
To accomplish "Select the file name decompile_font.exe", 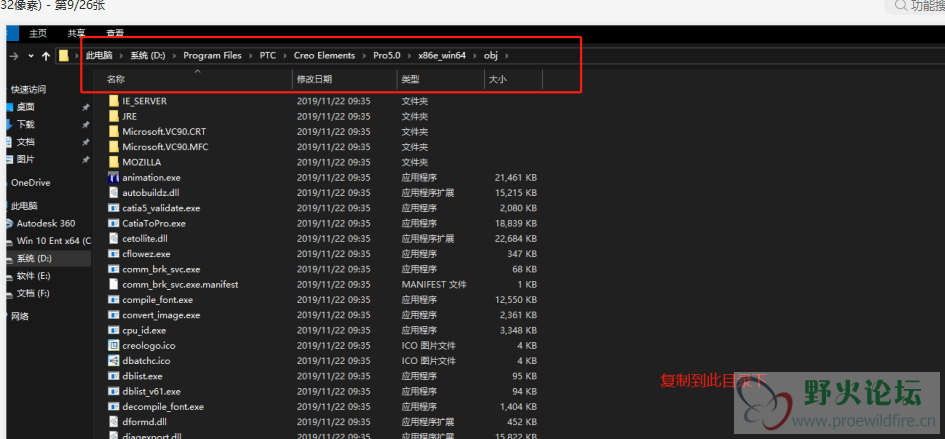I will [x=163, y=407].
